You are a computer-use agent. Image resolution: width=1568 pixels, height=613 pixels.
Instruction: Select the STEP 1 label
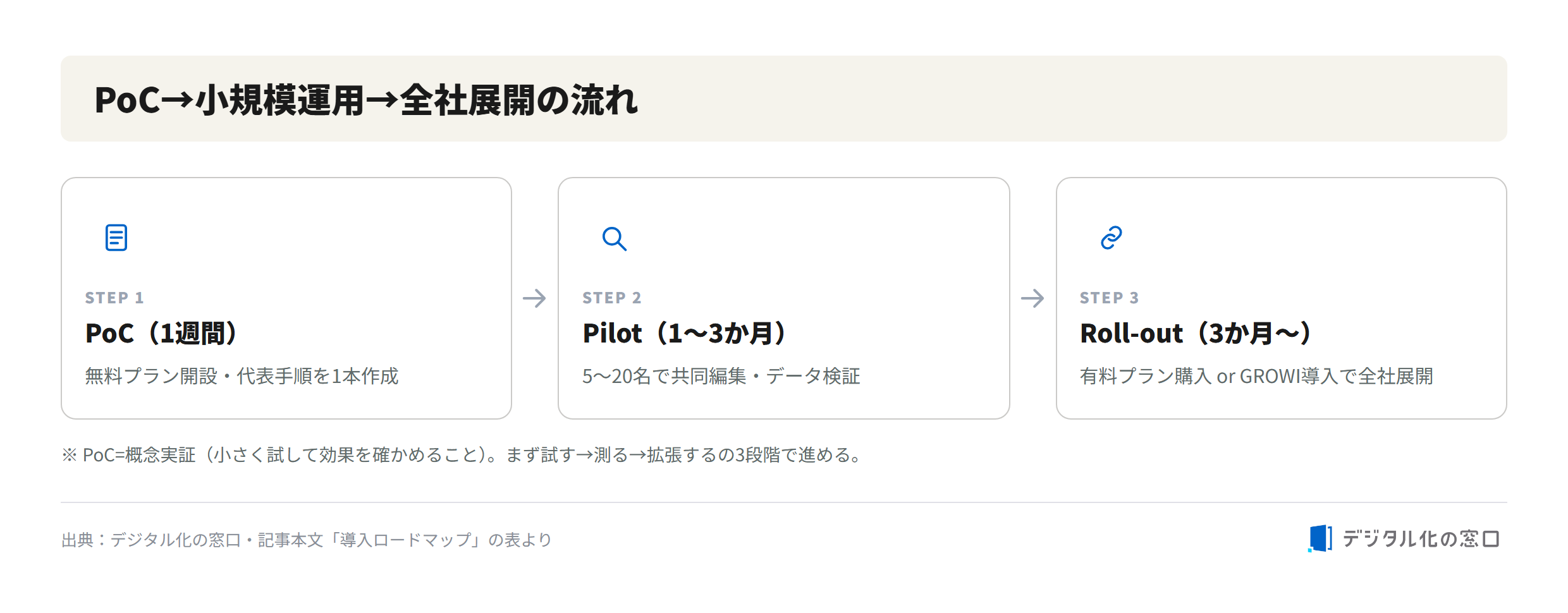click(114, 298)
